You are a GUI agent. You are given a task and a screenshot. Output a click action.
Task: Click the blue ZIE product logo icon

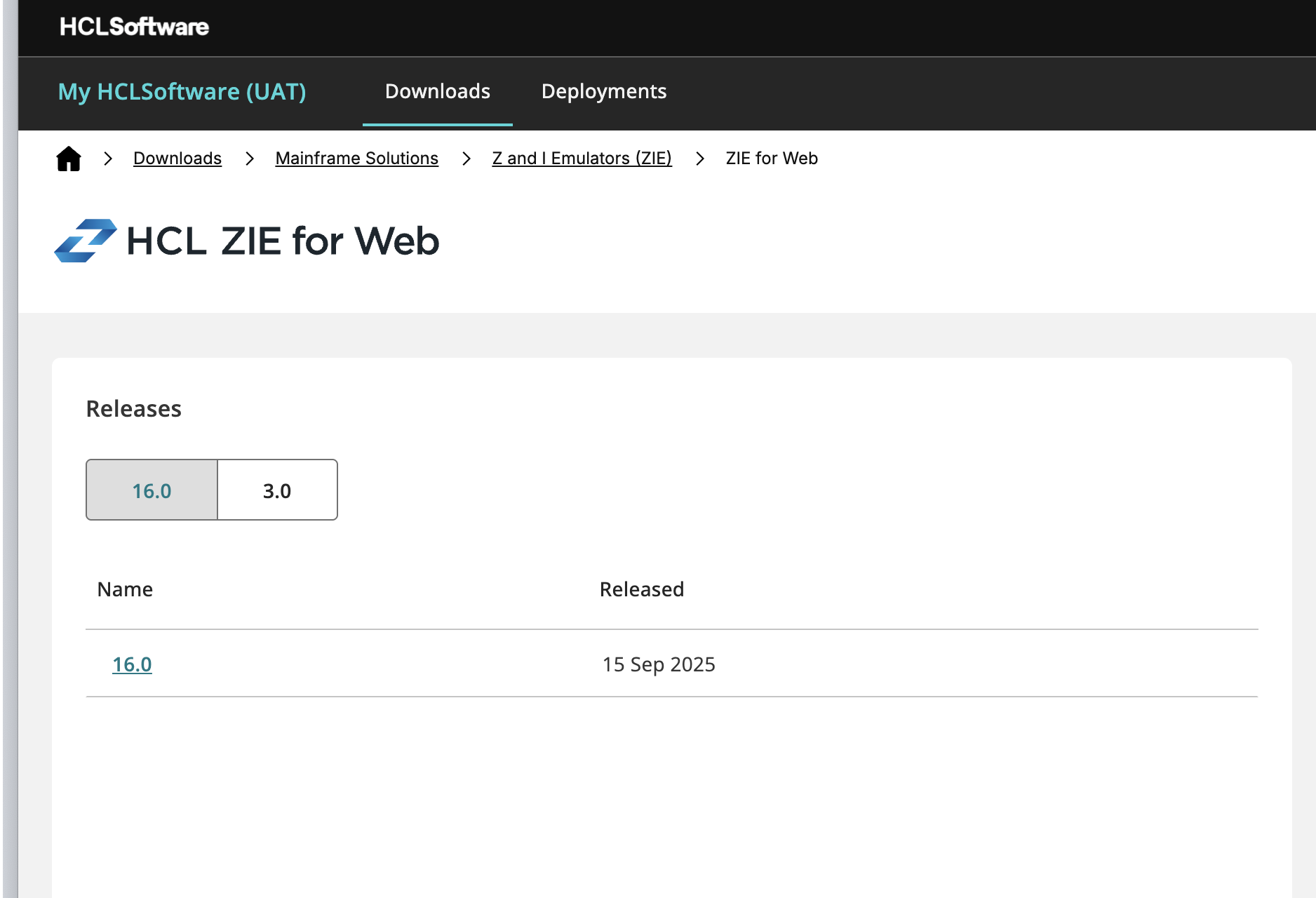point(86,241)
